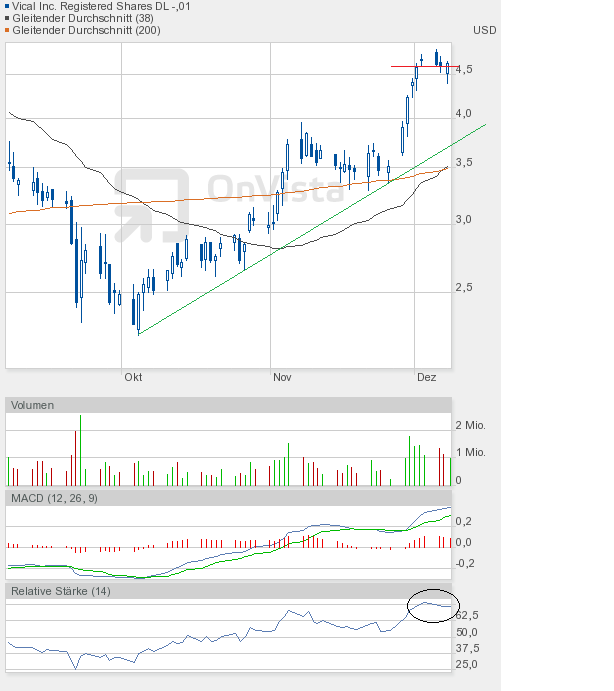The image size is (614, 691).
Task: Click the 62,5 RSI axis label
Action: [x=467, y=615]
